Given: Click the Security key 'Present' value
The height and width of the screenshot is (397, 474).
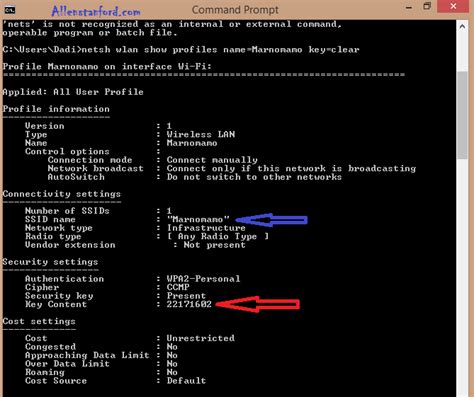Looking at the screenshot, I should 186,296.
